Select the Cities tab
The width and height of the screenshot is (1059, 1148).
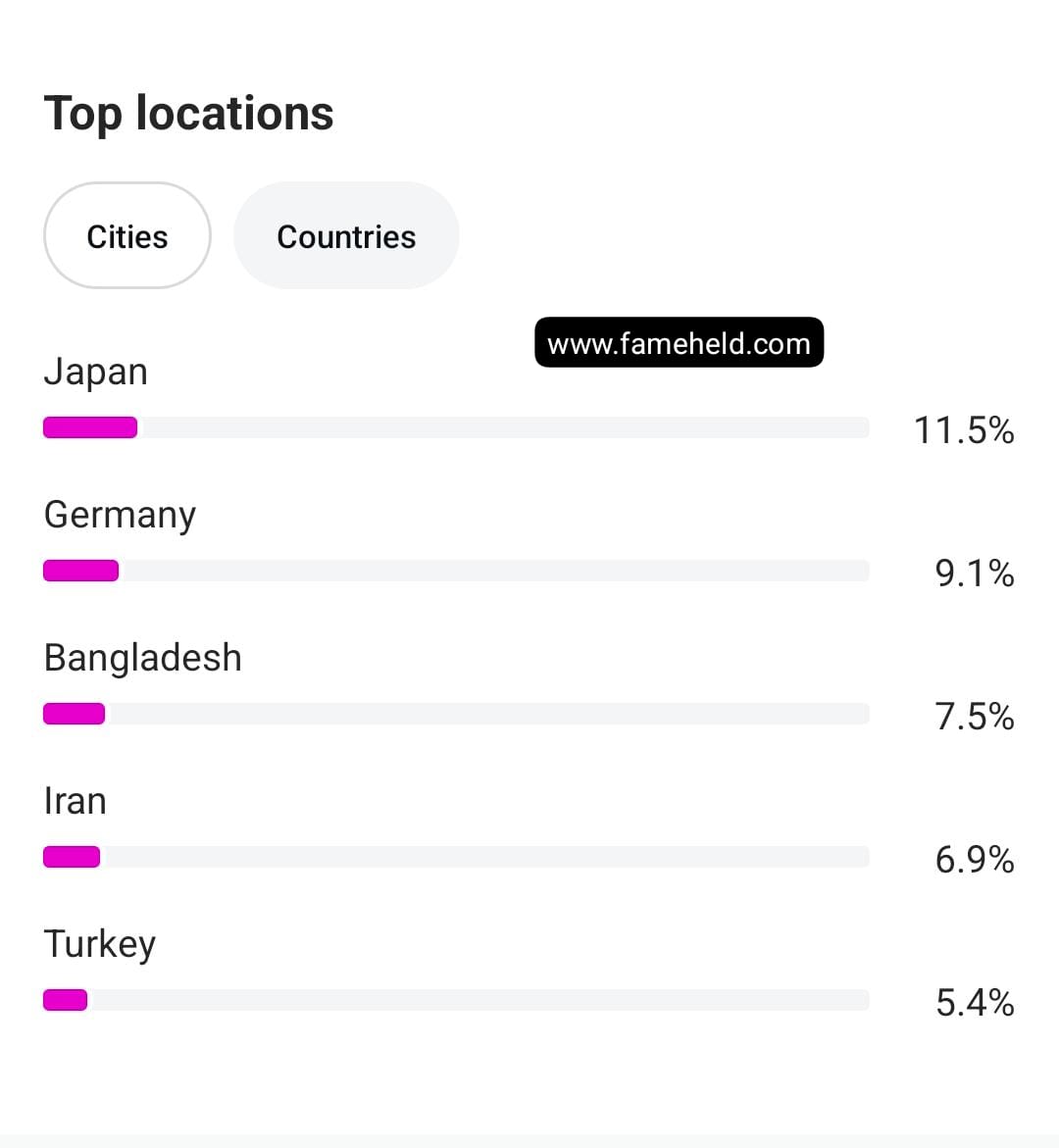[126, 235]
